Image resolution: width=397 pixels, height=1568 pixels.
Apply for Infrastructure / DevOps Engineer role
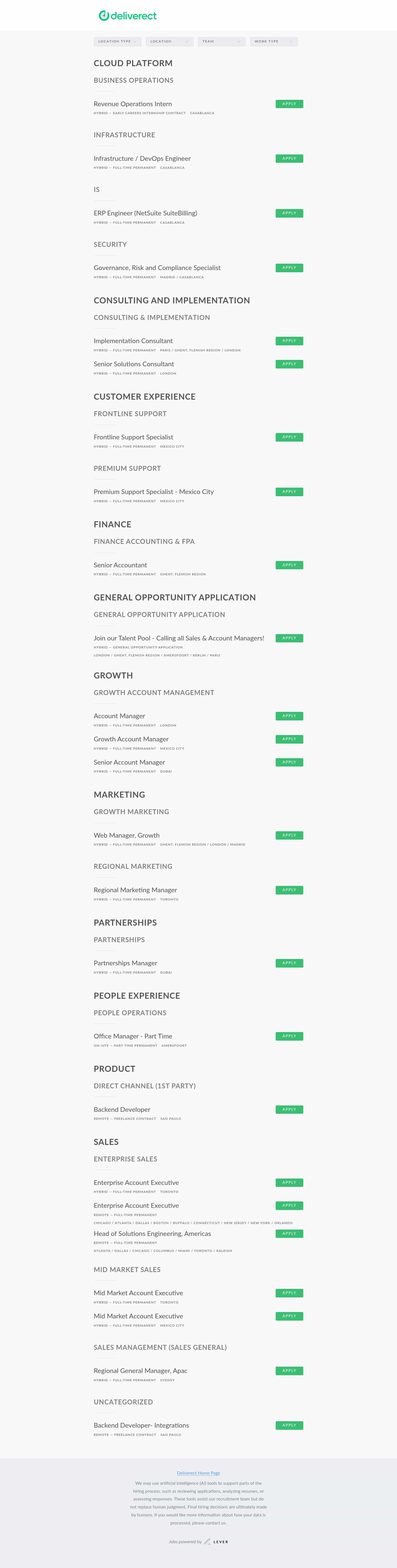click(x=289, y=159)
